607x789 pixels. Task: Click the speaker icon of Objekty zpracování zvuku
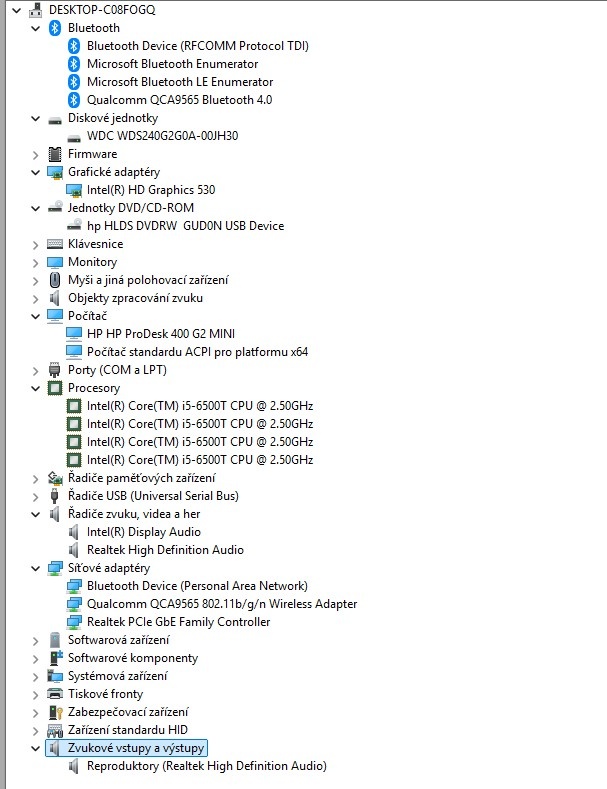pos(55,298)
